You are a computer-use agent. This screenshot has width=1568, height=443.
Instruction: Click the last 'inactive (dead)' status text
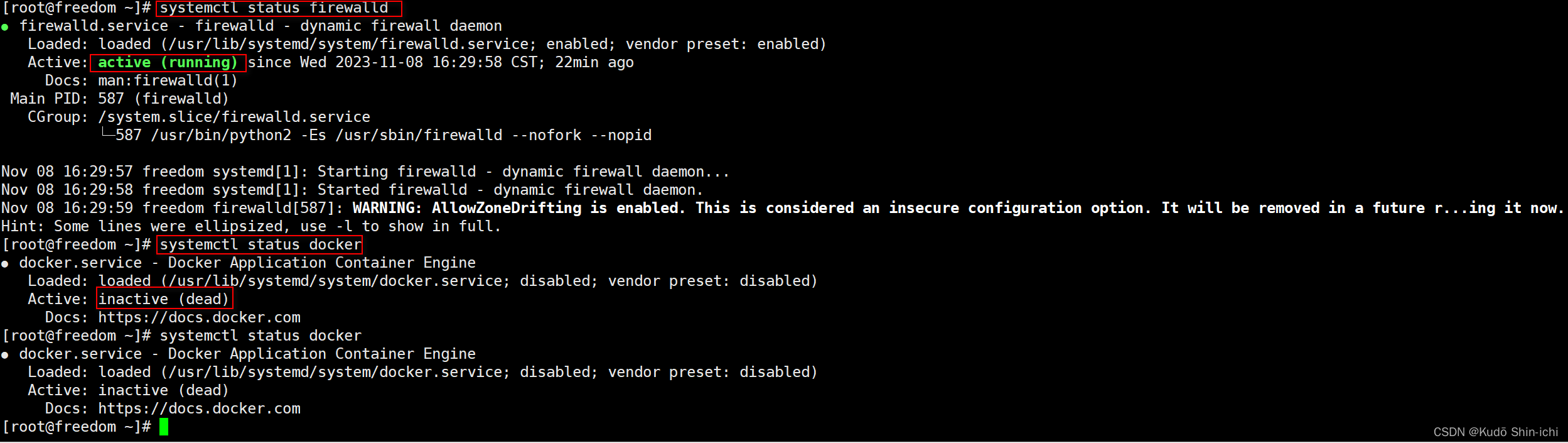pyautogui.click(x=164, y=390)
